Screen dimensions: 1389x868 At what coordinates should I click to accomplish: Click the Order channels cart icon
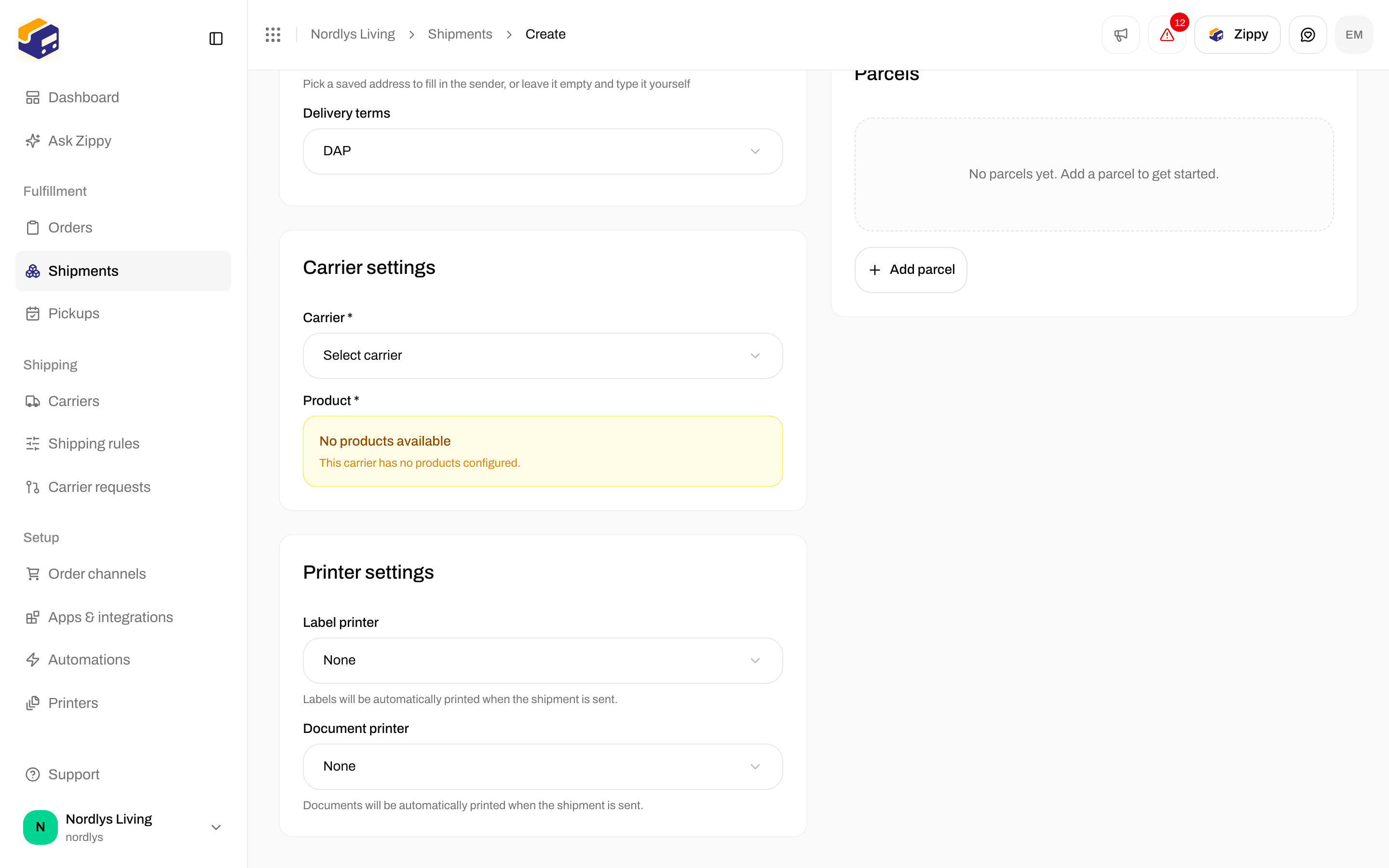point(33,573)
